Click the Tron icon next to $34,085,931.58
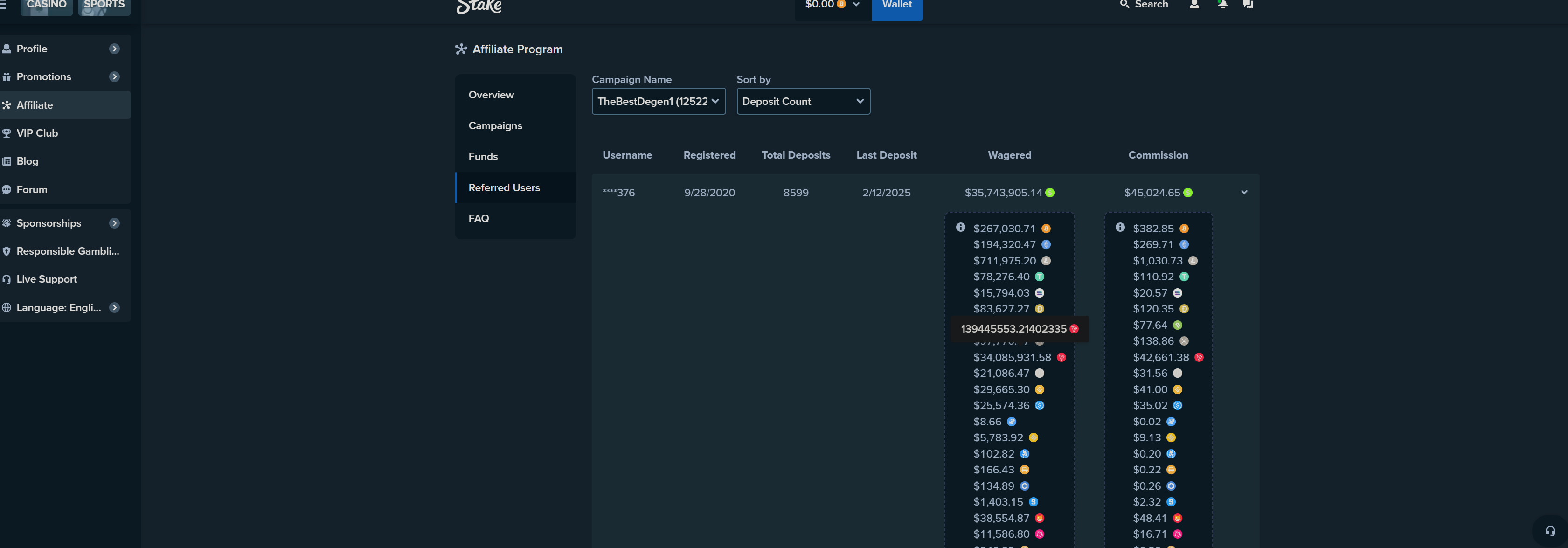Viewport: 1568px width, 548px height. pyautogui.click(x=1061, y=357)
